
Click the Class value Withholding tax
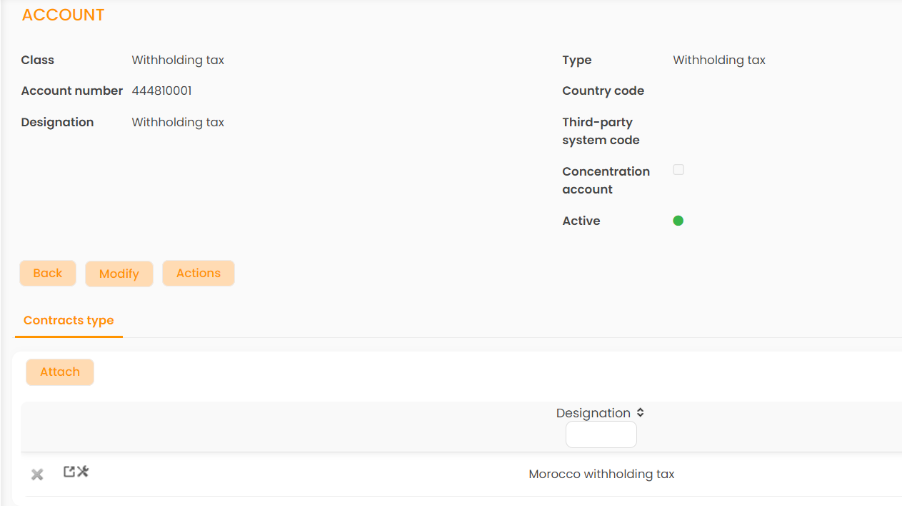click(x=178, y=60)
